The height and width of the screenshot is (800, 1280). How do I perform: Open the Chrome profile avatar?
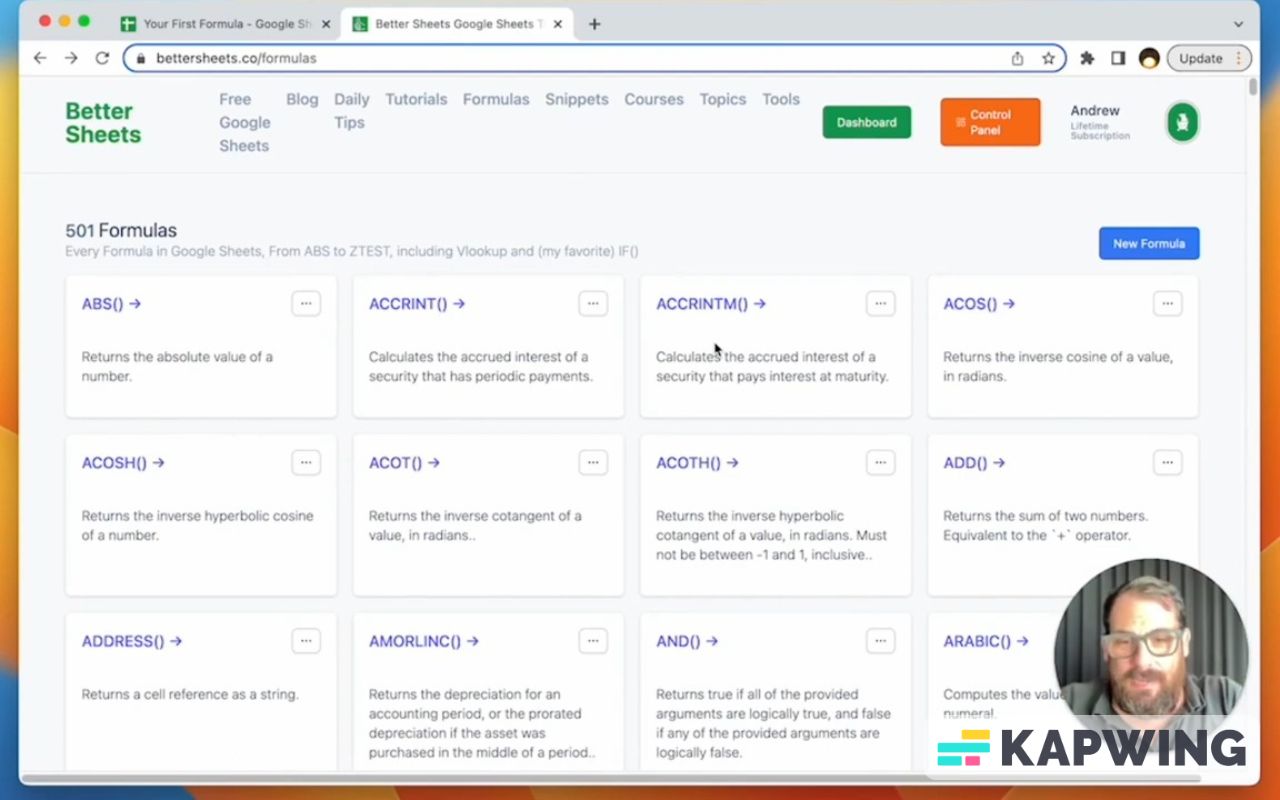(1149, 58)
